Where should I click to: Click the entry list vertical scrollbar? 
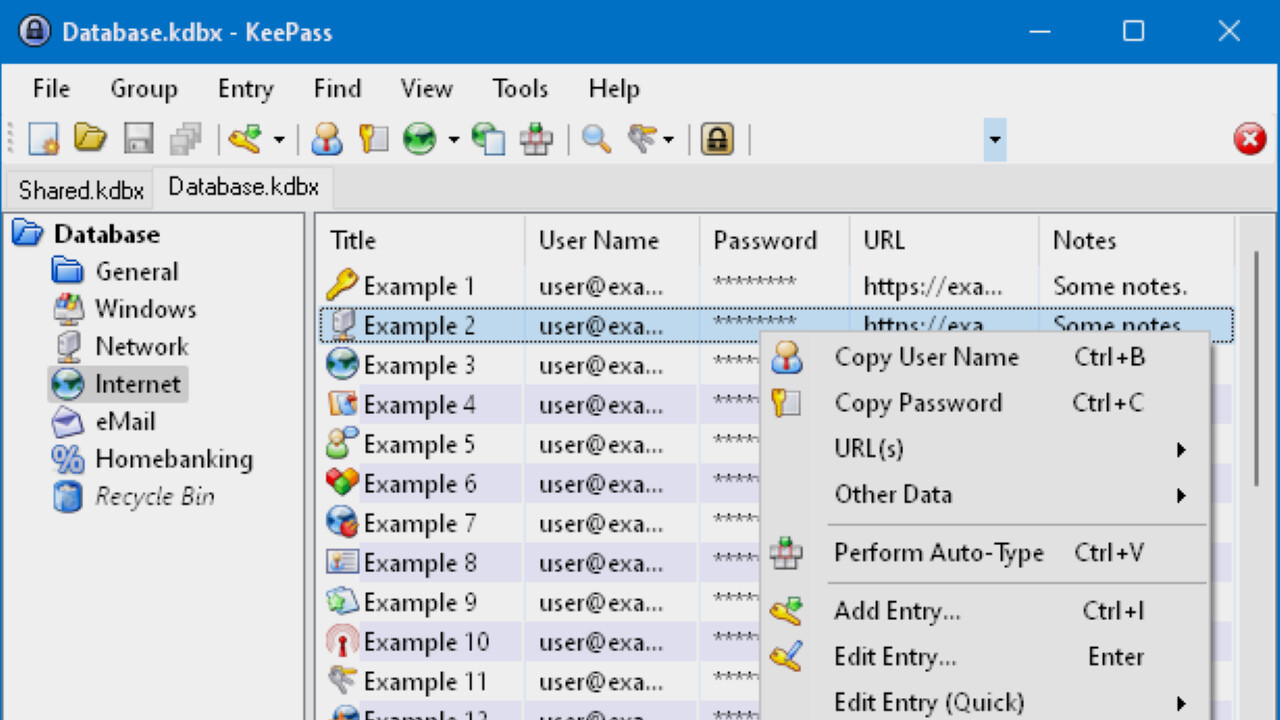[x=1257, y=368]
